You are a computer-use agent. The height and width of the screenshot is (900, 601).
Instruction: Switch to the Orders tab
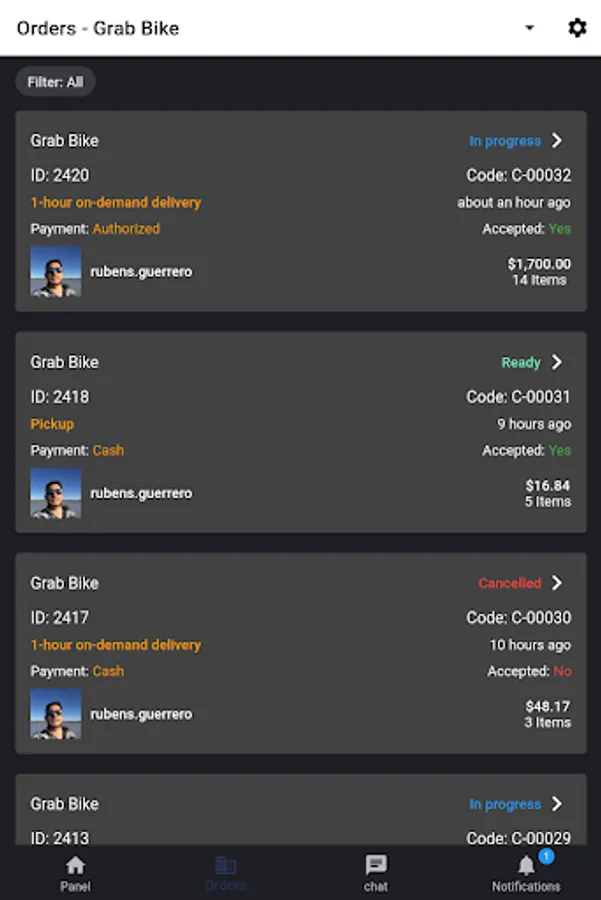click(x=226, y=873)
